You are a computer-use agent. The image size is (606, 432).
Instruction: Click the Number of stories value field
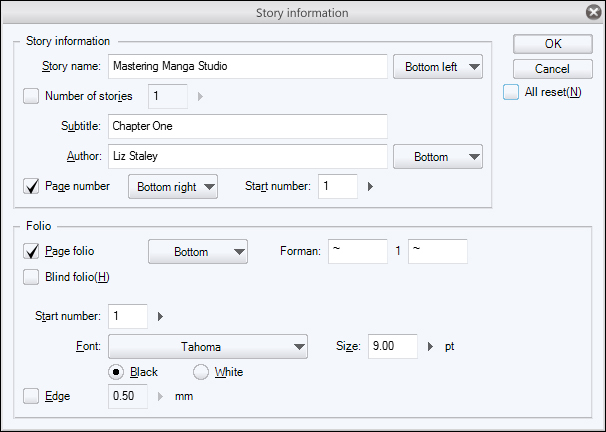click(168, 96)
